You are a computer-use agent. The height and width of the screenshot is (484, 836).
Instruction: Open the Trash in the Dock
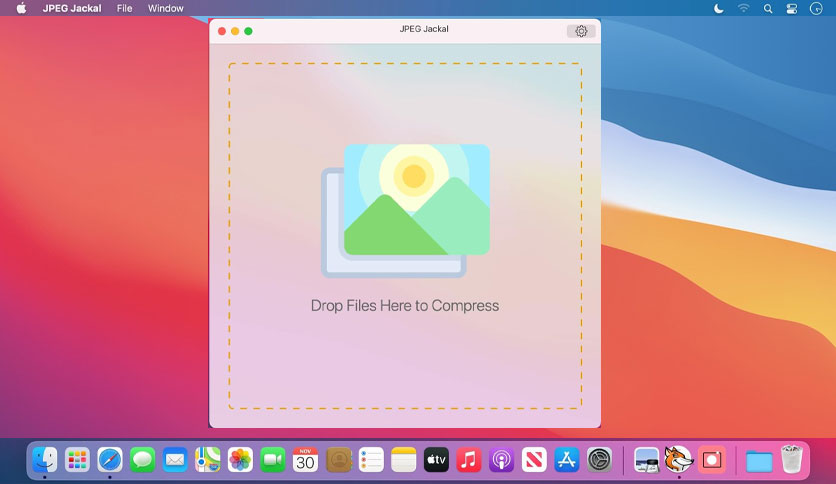[792, 459]
